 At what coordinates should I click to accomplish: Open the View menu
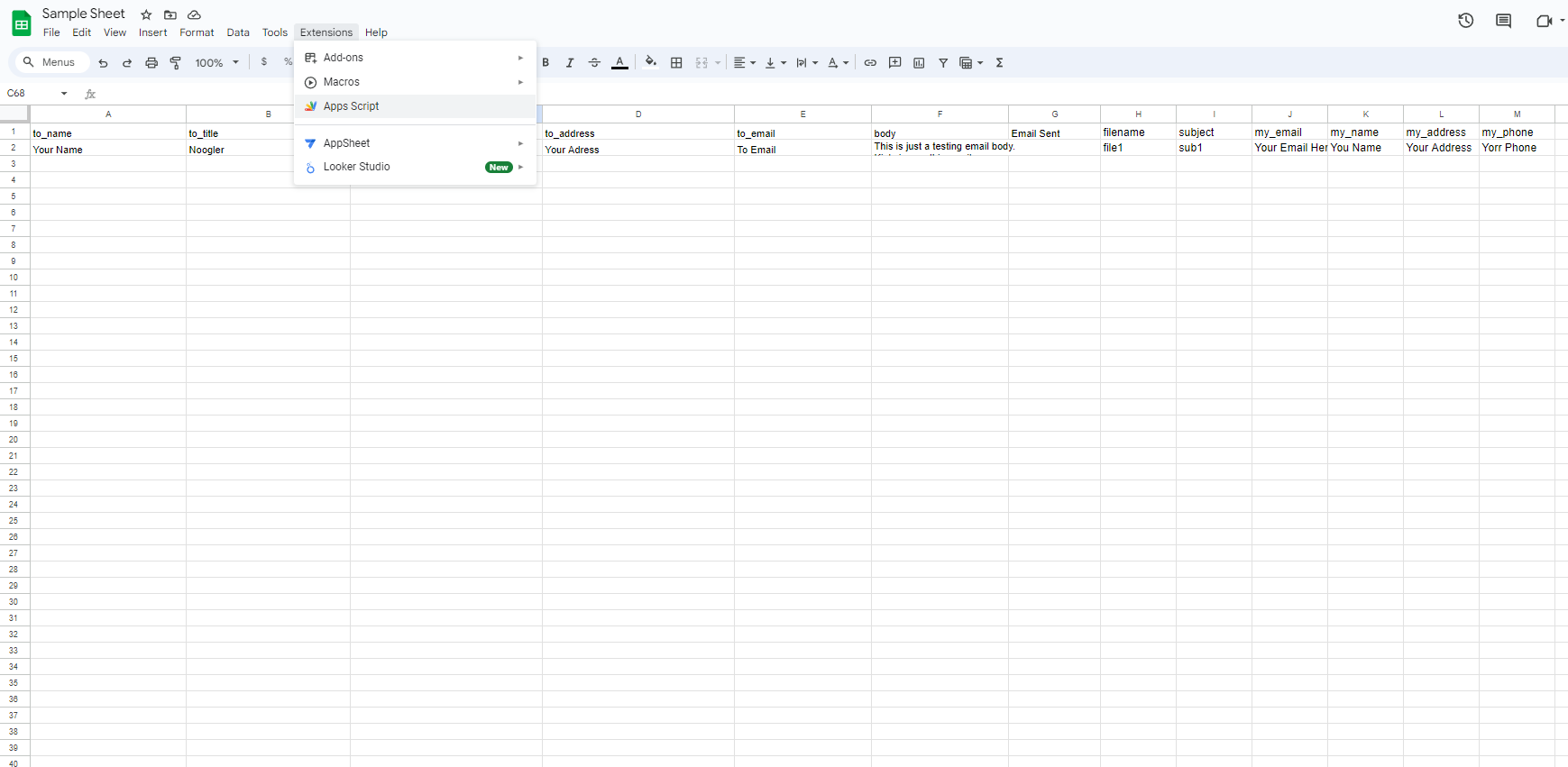click(115, 32)
